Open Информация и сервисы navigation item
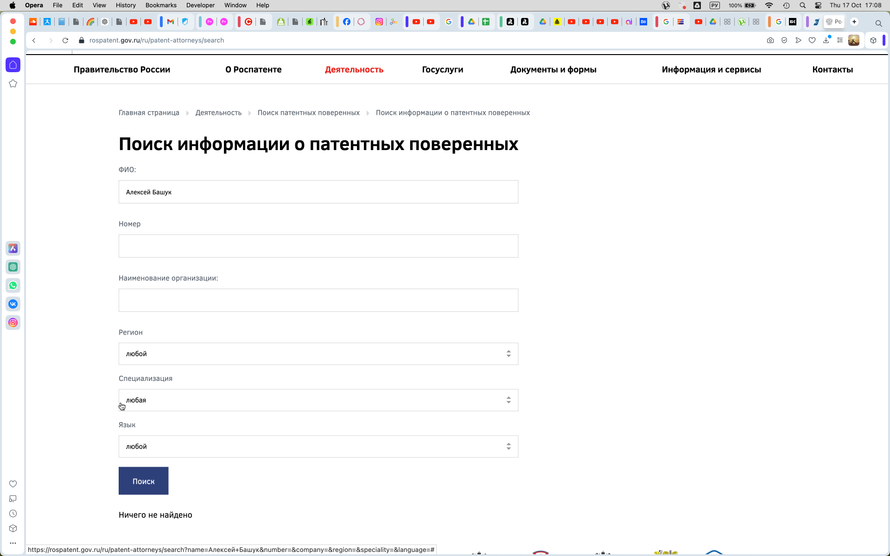Image resolution: width=890 pixels, height=556 pixels. [x=711, y=70]
